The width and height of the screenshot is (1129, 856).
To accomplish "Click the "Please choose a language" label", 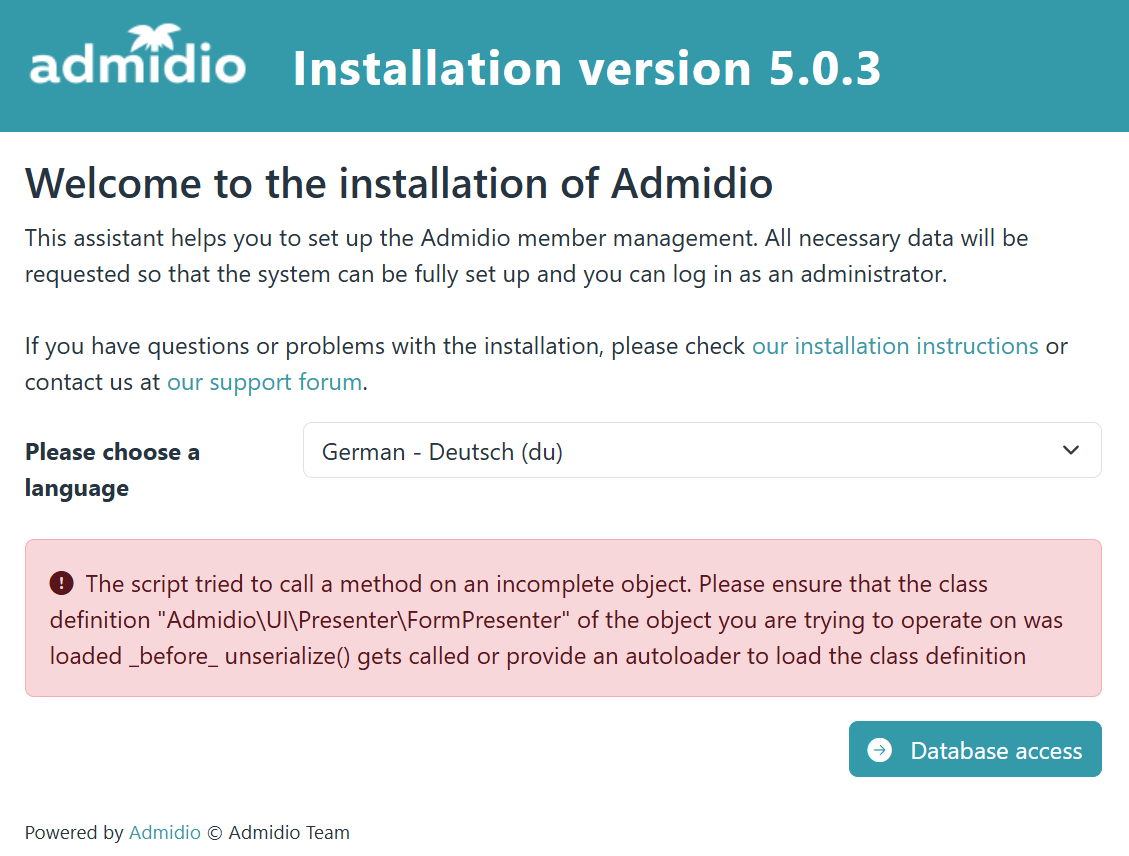I will 112,469.
